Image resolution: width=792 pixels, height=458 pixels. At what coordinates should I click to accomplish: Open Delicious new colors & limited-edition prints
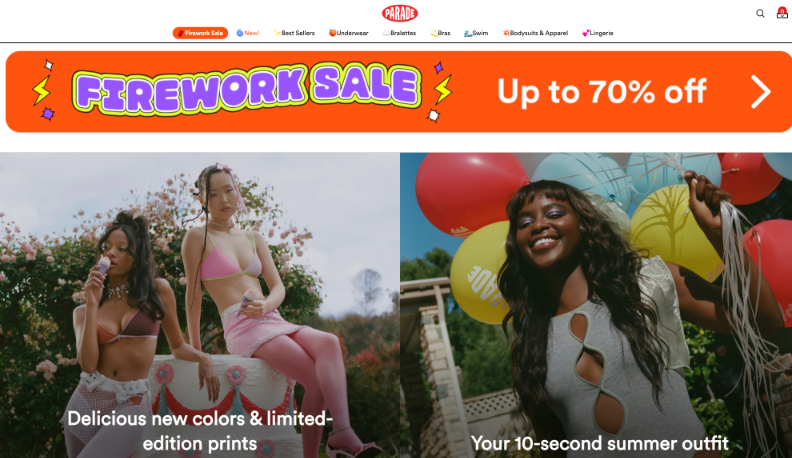(x=200, y=431)
